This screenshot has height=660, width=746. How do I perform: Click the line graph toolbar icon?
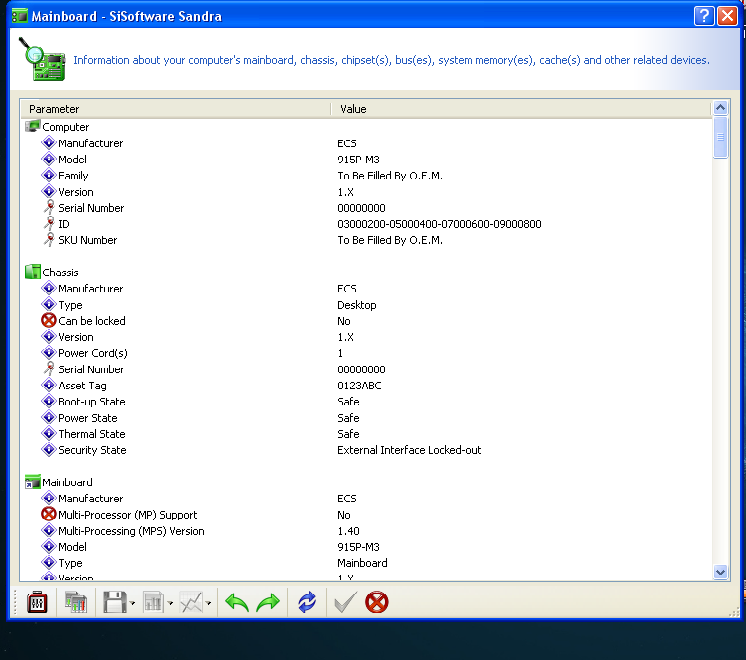(x=191, y=602)
